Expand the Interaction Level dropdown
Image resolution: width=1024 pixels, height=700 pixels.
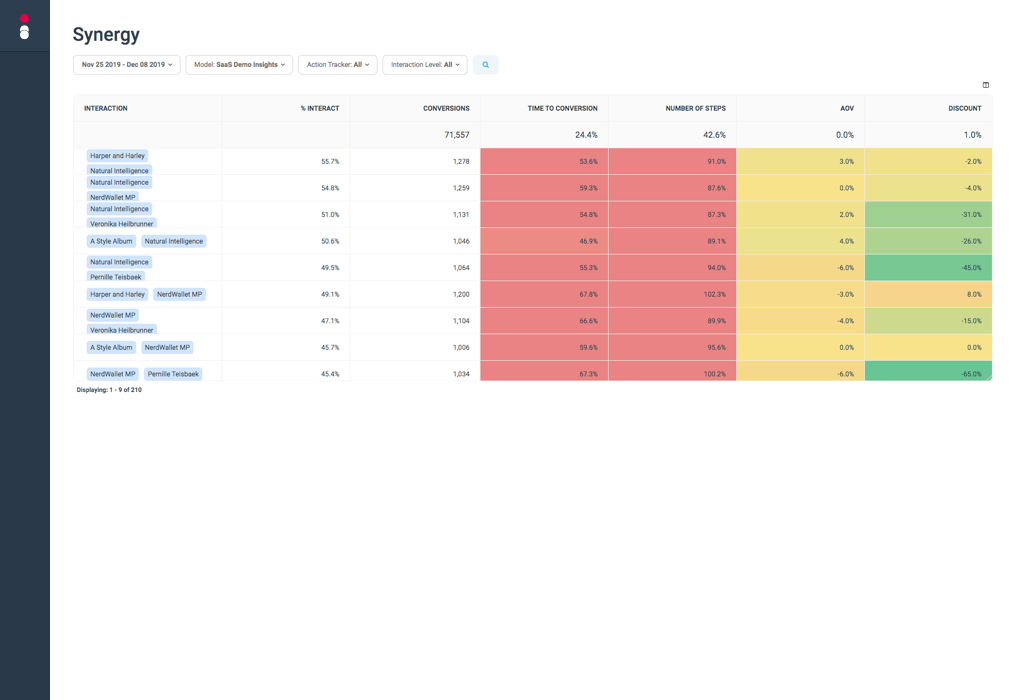click(x=424, y=65)
